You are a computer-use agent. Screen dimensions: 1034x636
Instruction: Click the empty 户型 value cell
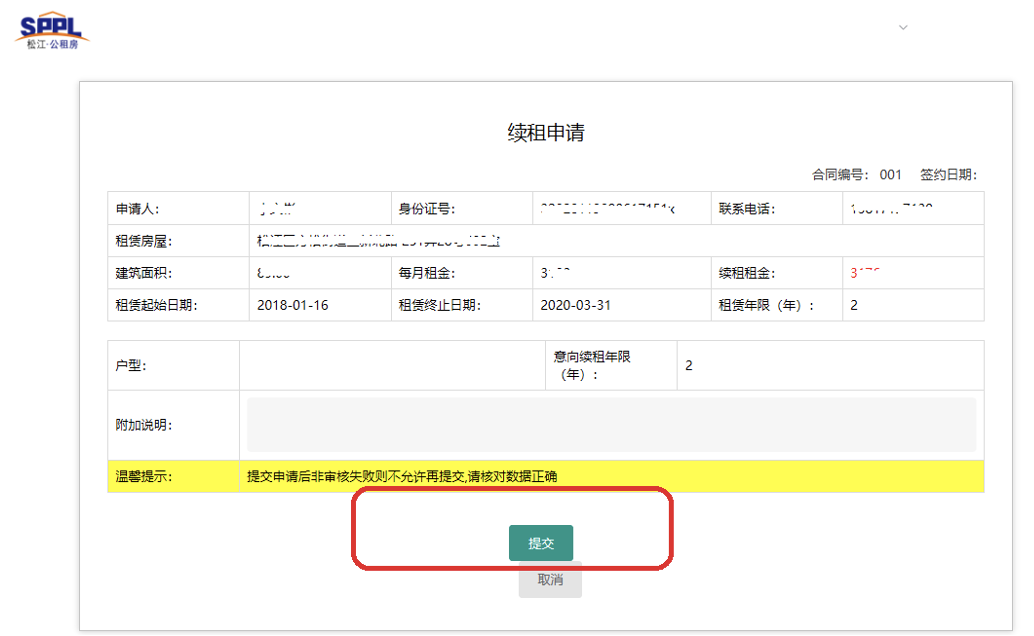tap(389, 366)
